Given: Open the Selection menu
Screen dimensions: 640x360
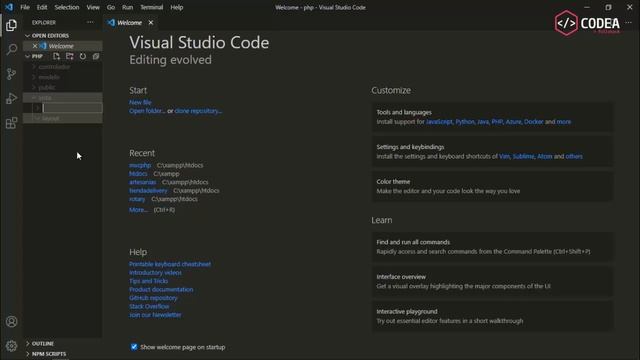Looking at the screenshot, I should tap(67, 7).
